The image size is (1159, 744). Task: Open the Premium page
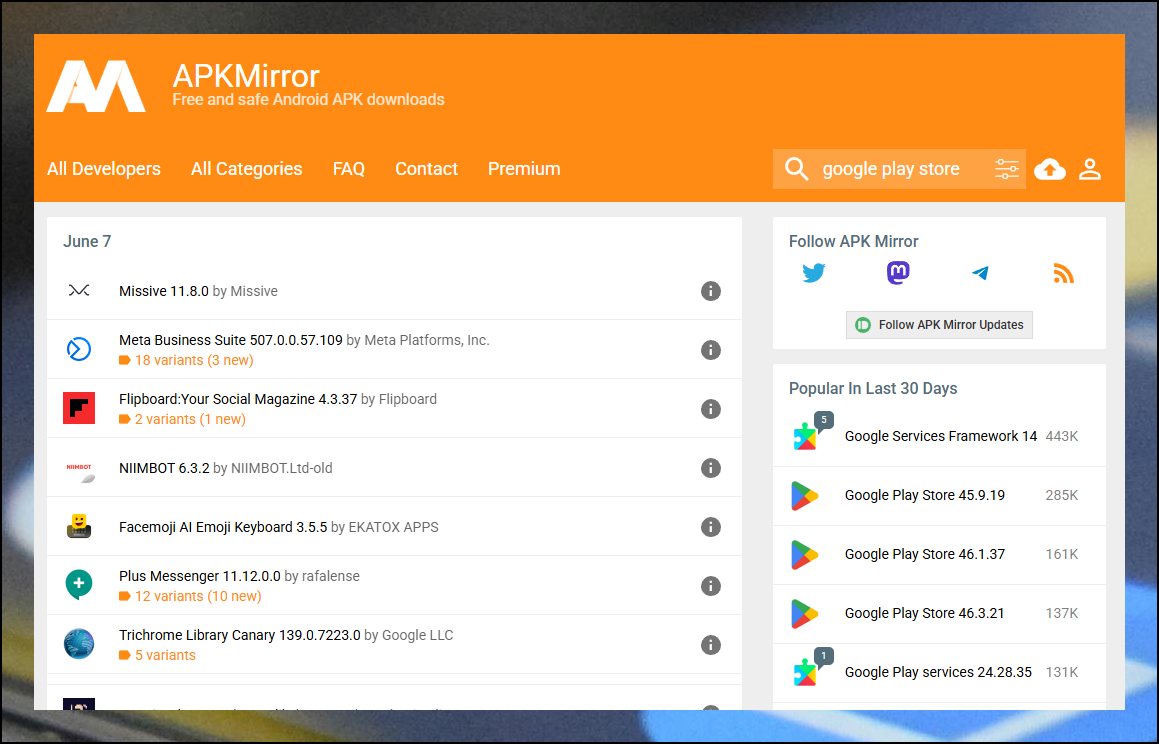[524, 169]
